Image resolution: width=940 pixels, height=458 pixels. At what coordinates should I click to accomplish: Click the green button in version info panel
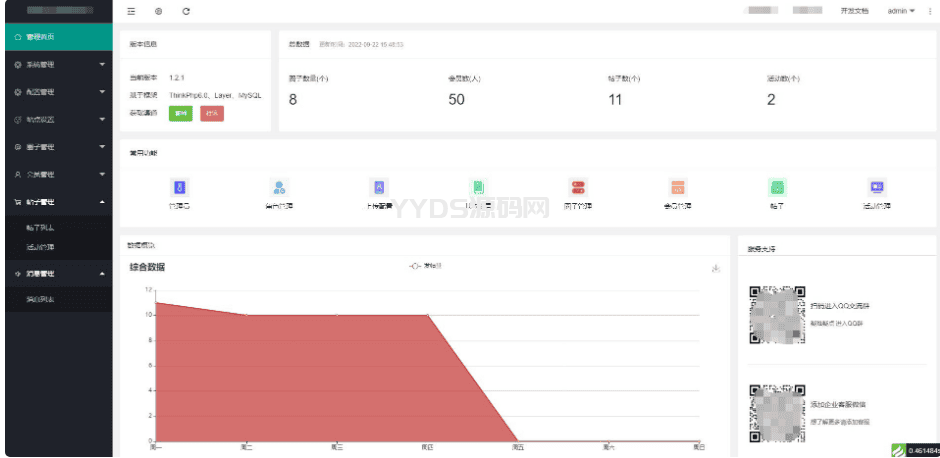coord(181,113)
